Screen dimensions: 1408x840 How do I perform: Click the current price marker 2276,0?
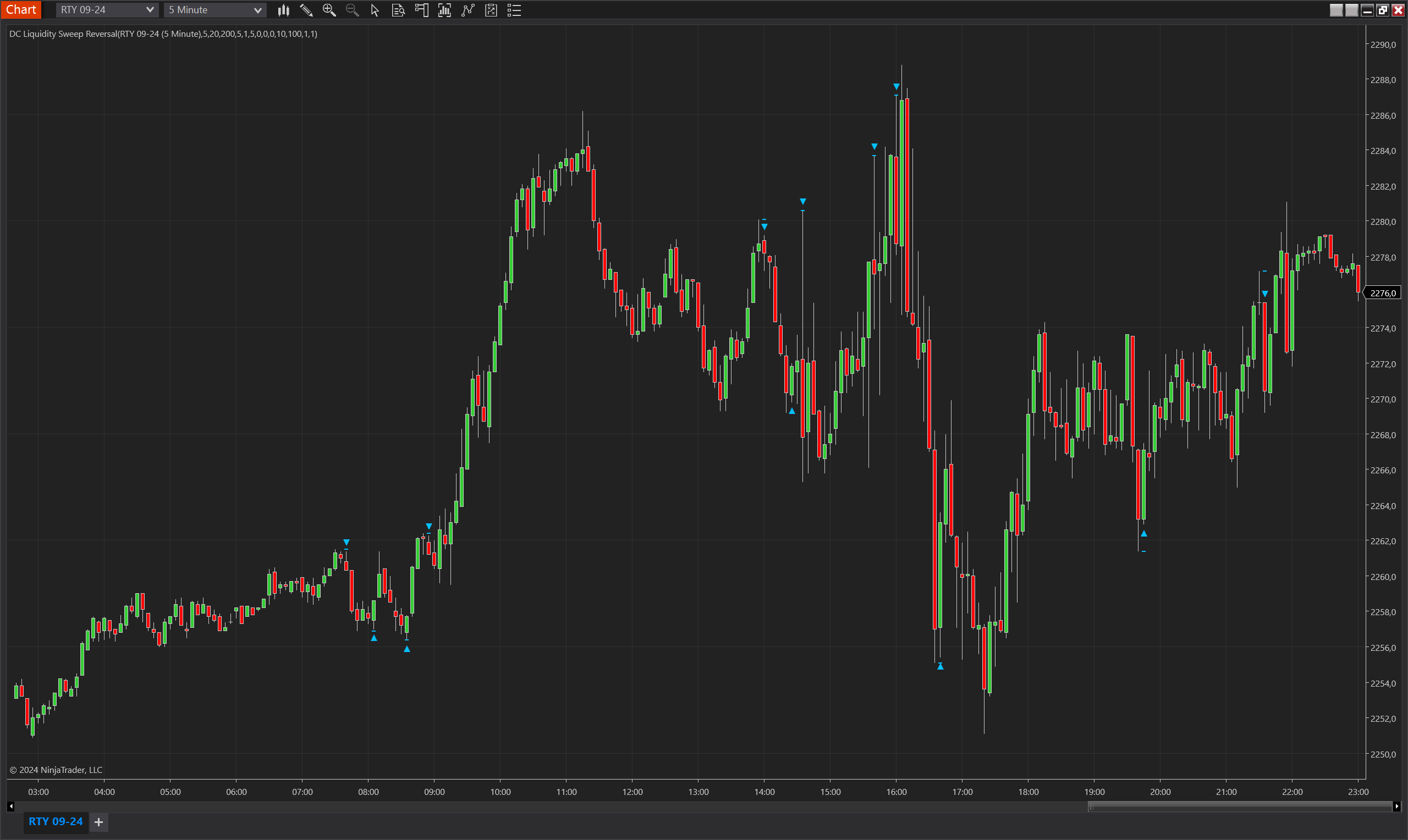pyautogui.click(x=1382, y=292)
